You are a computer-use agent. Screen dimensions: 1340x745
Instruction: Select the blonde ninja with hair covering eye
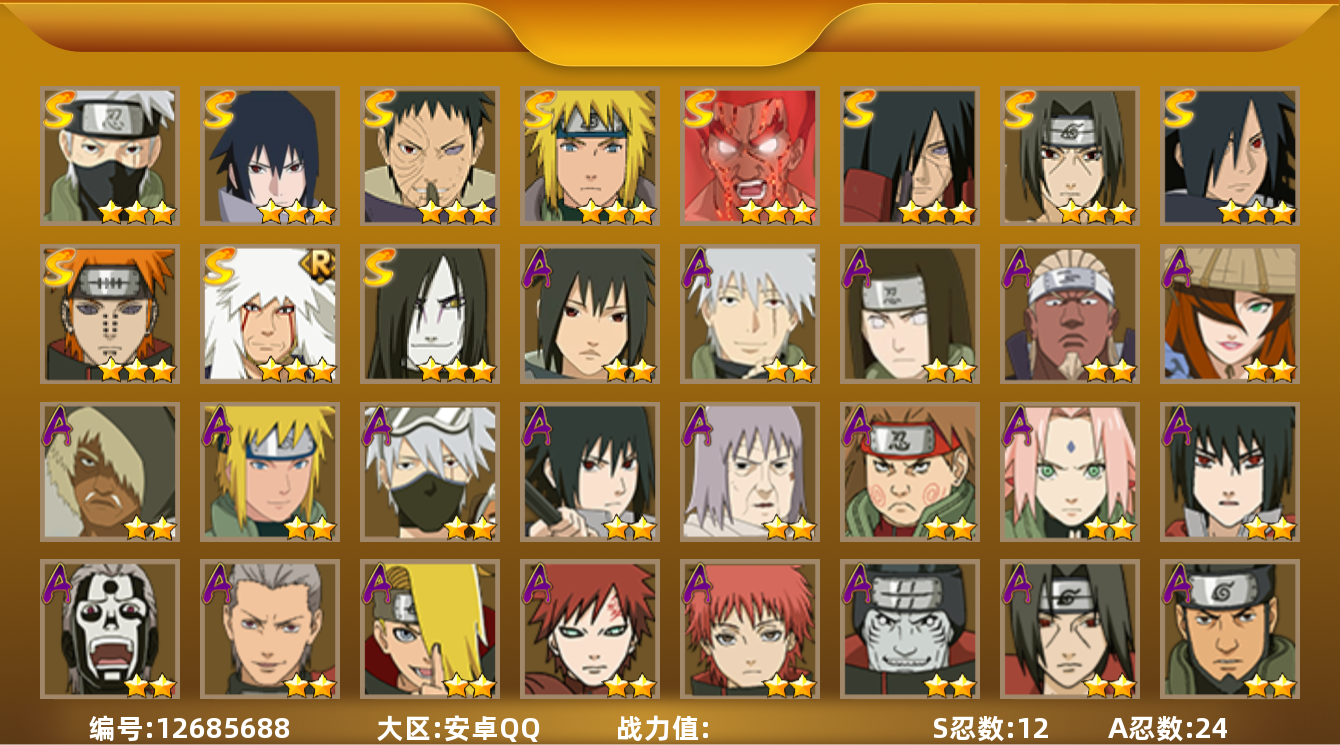tap(430, 629)
